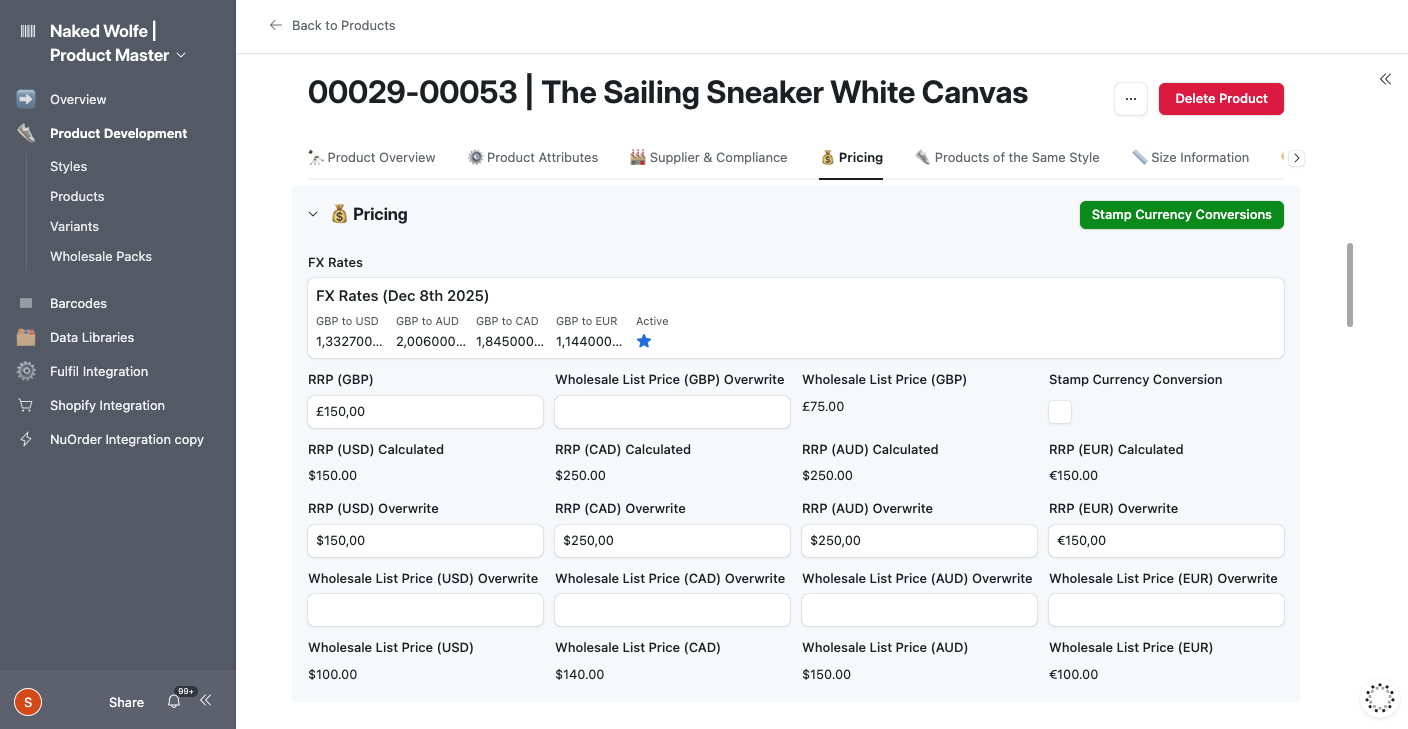Open the Size Information tab

[1191, 157]
